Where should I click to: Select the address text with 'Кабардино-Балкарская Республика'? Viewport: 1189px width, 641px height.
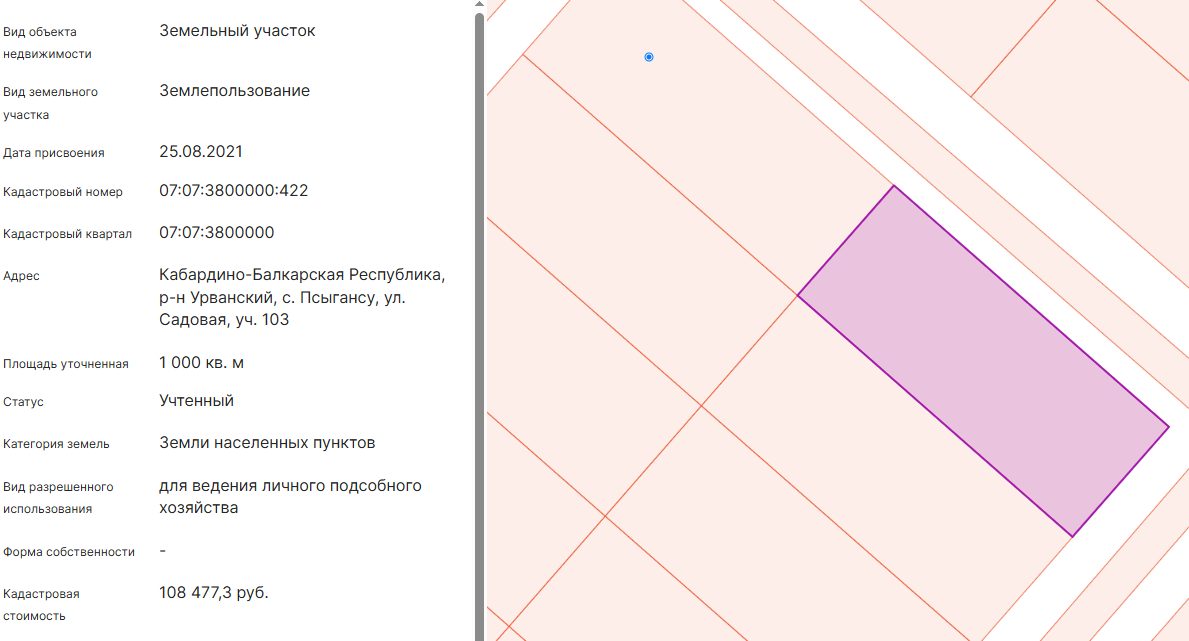coord(302,297)
